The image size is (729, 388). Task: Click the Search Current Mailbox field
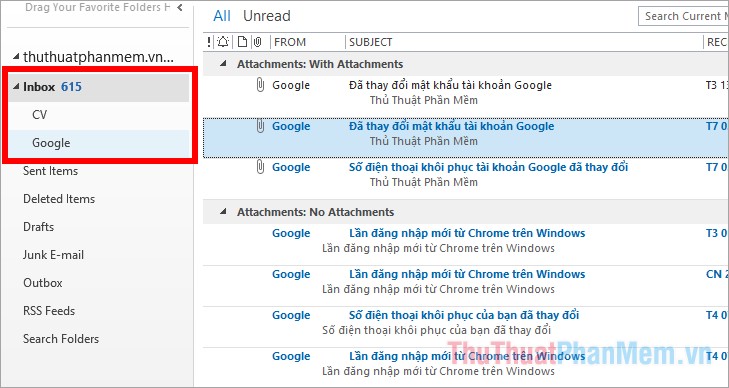point(683,16)
